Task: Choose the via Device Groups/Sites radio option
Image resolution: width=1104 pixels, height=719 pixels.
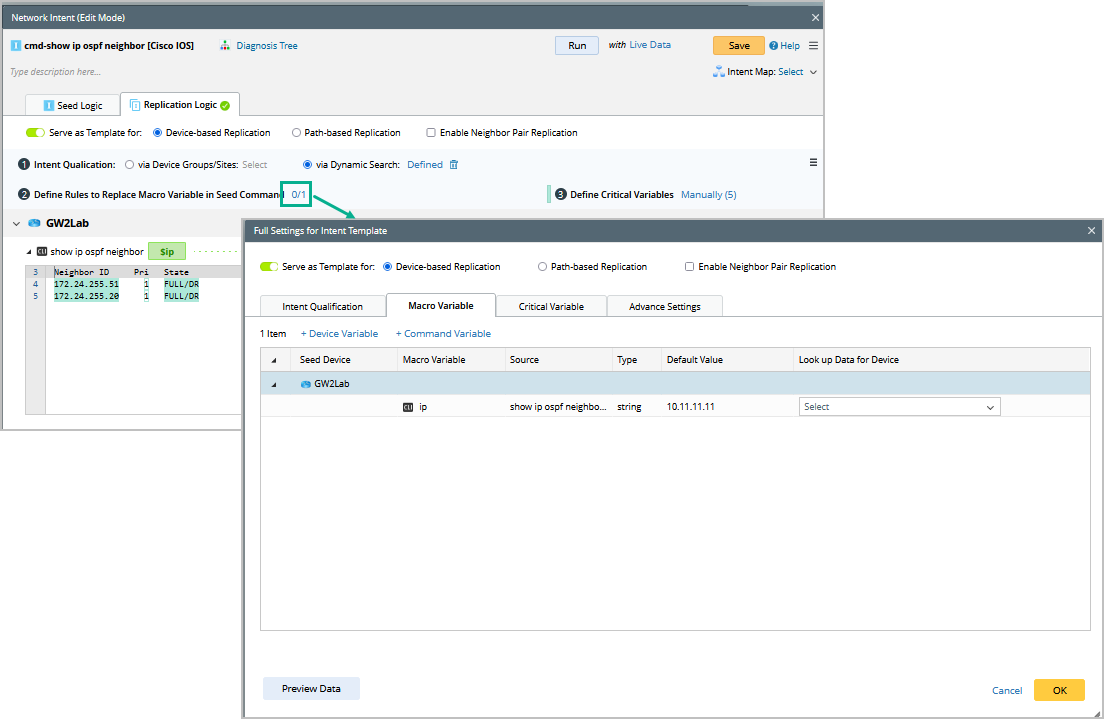Action: (x=130, y=165)
